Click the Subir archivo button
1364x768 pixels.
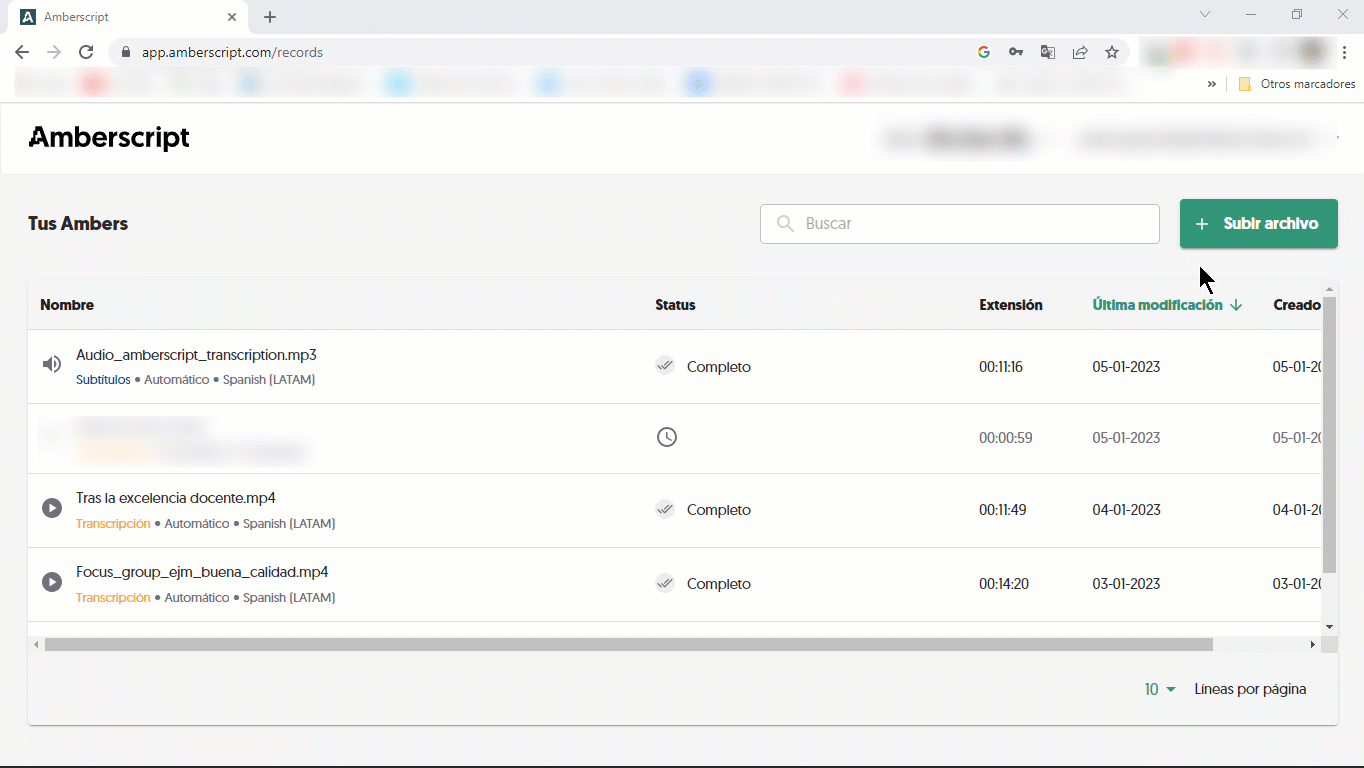[x=1258, y=224]
